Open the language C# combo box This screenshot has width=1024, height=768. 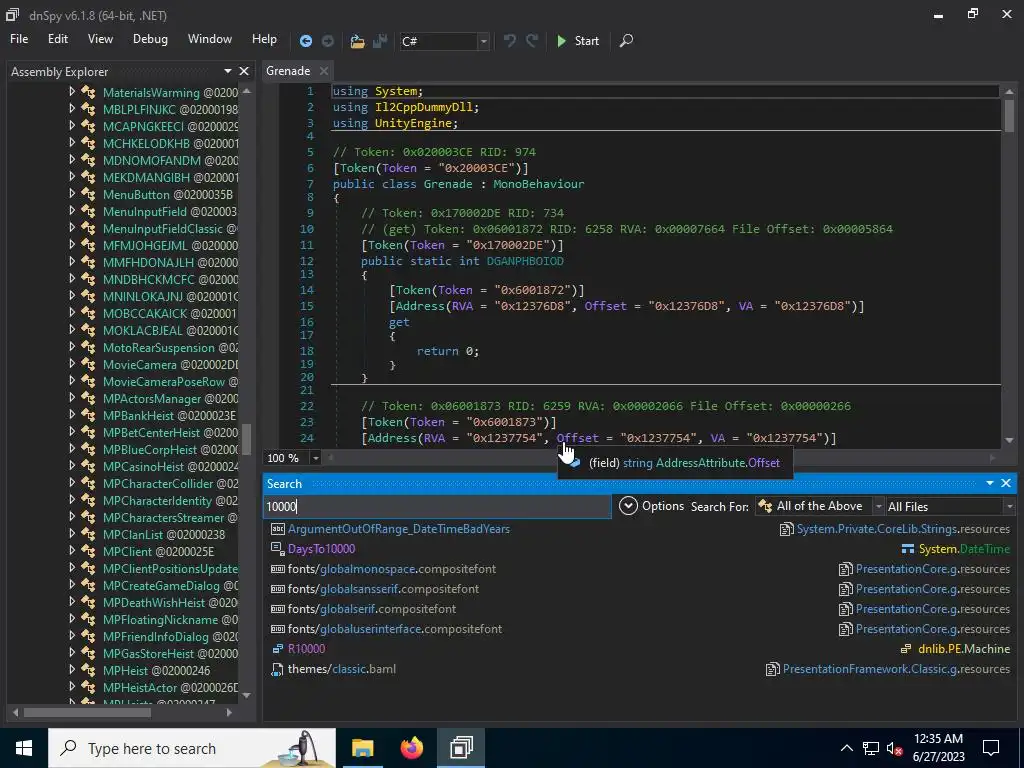[x=445, y=41]
